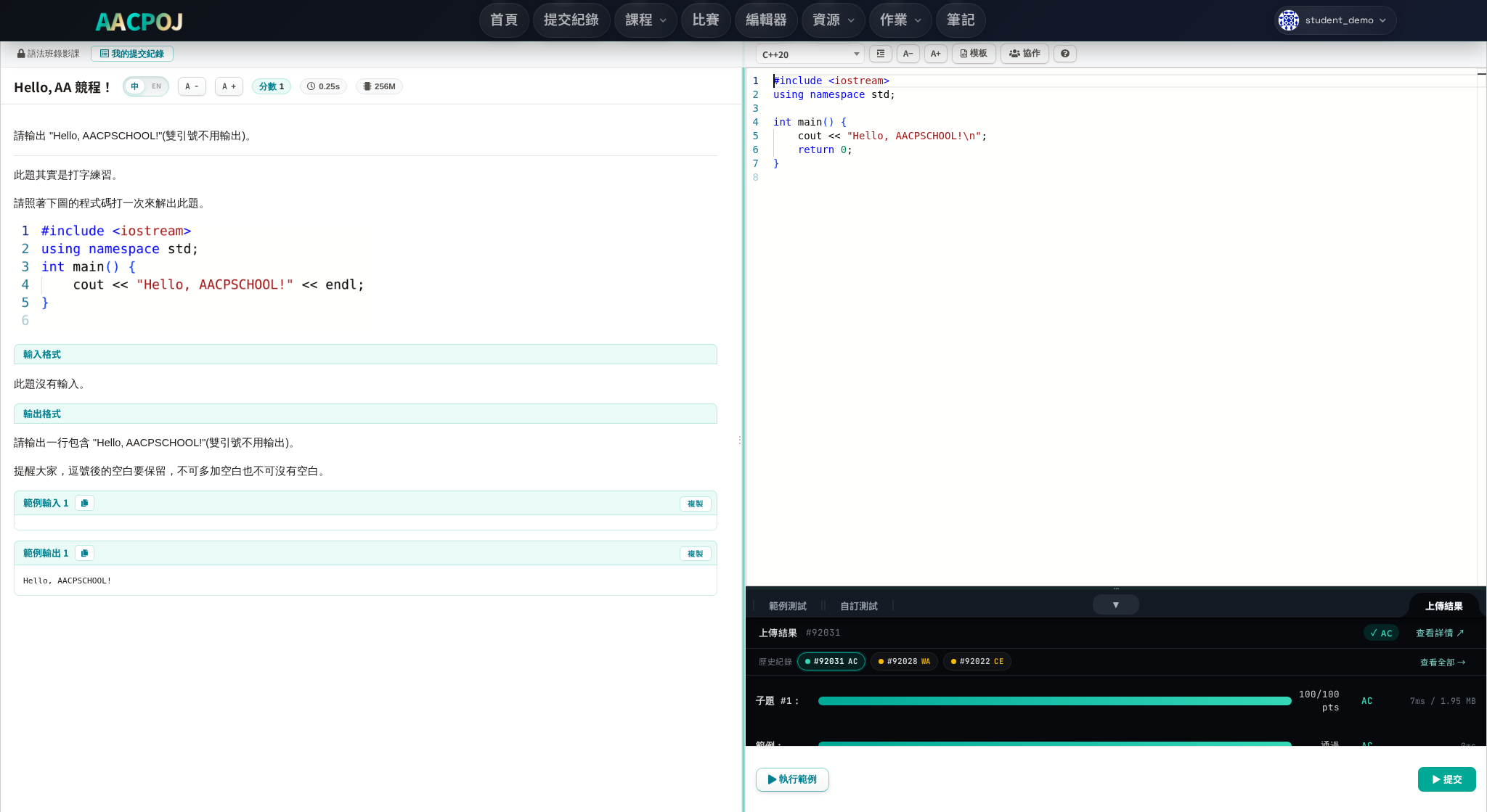Decrease problem text size with A-

(x=192, y=86)
